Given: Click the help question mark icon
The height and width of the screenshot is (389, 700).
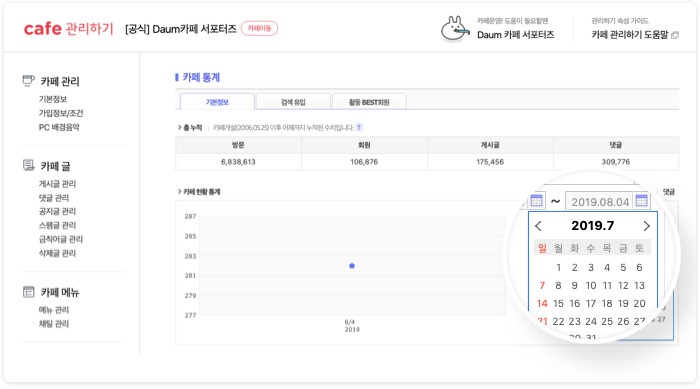Looking at the screenshot, I should point(359,127).
